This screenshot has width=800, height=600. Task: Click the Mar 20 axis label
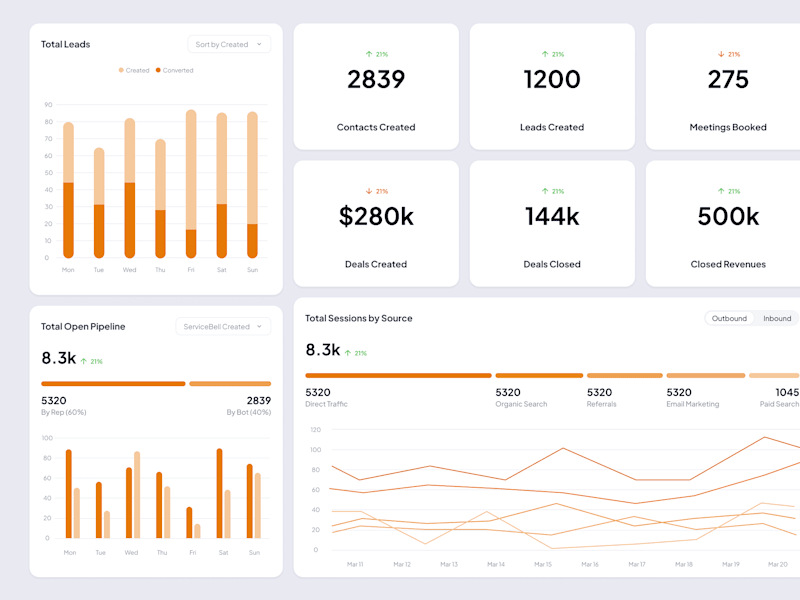(x=778, y=564)
